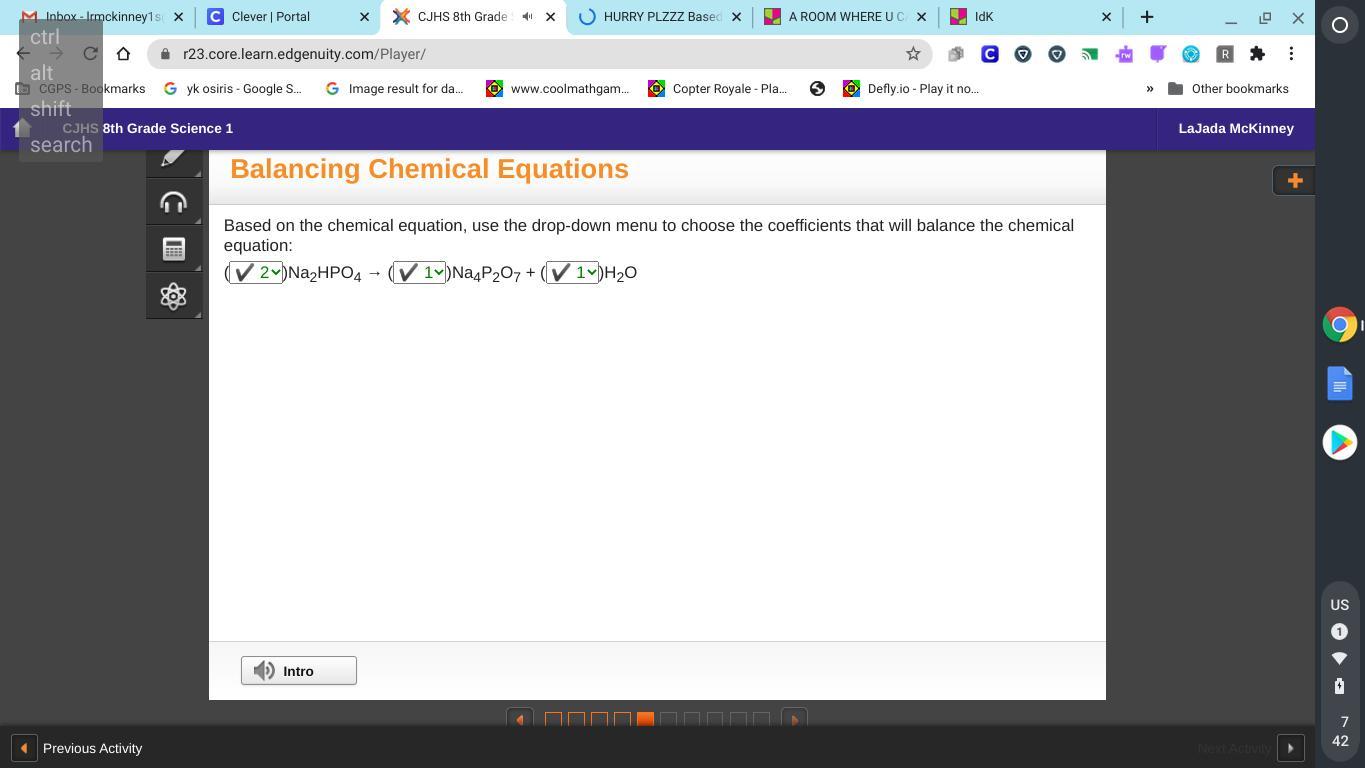1365x768 pixels.
Task: Bookmark this page with the star icon
Action: [913, 54]
